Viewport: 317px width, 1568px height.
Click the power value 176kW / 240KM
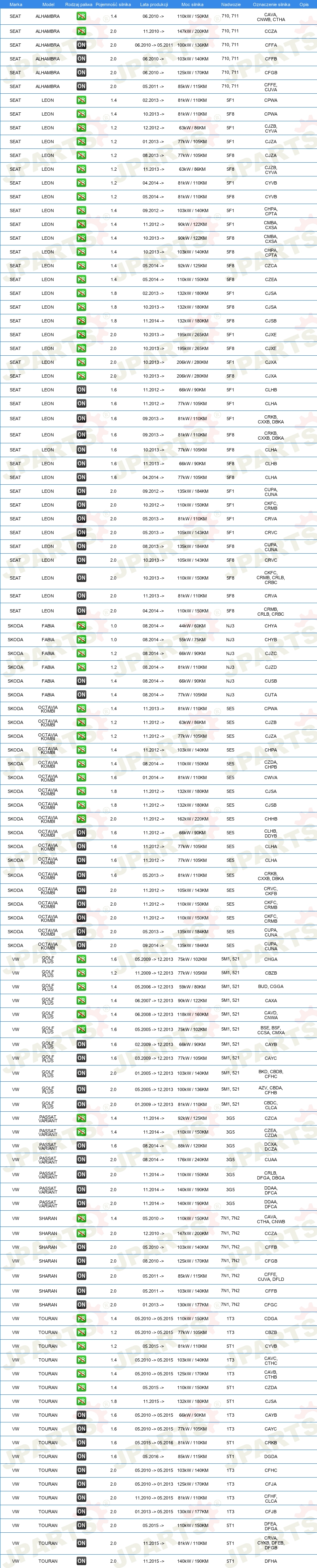click(192, 1160)
